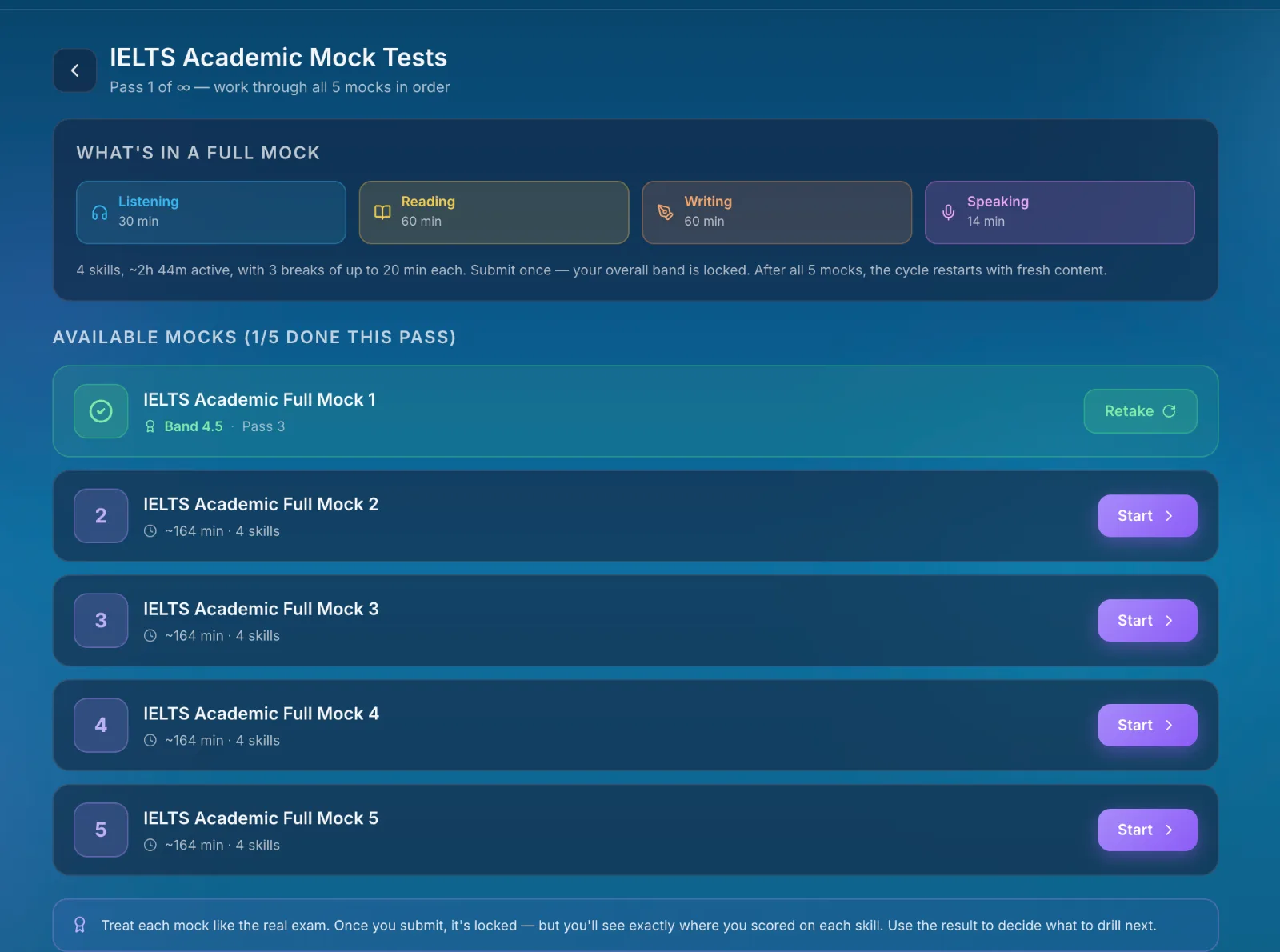This screenshot has height=952, width=1280.
Task: Click the '4 skills, ~2h 44m active' description text
Action: pos(590,270)
